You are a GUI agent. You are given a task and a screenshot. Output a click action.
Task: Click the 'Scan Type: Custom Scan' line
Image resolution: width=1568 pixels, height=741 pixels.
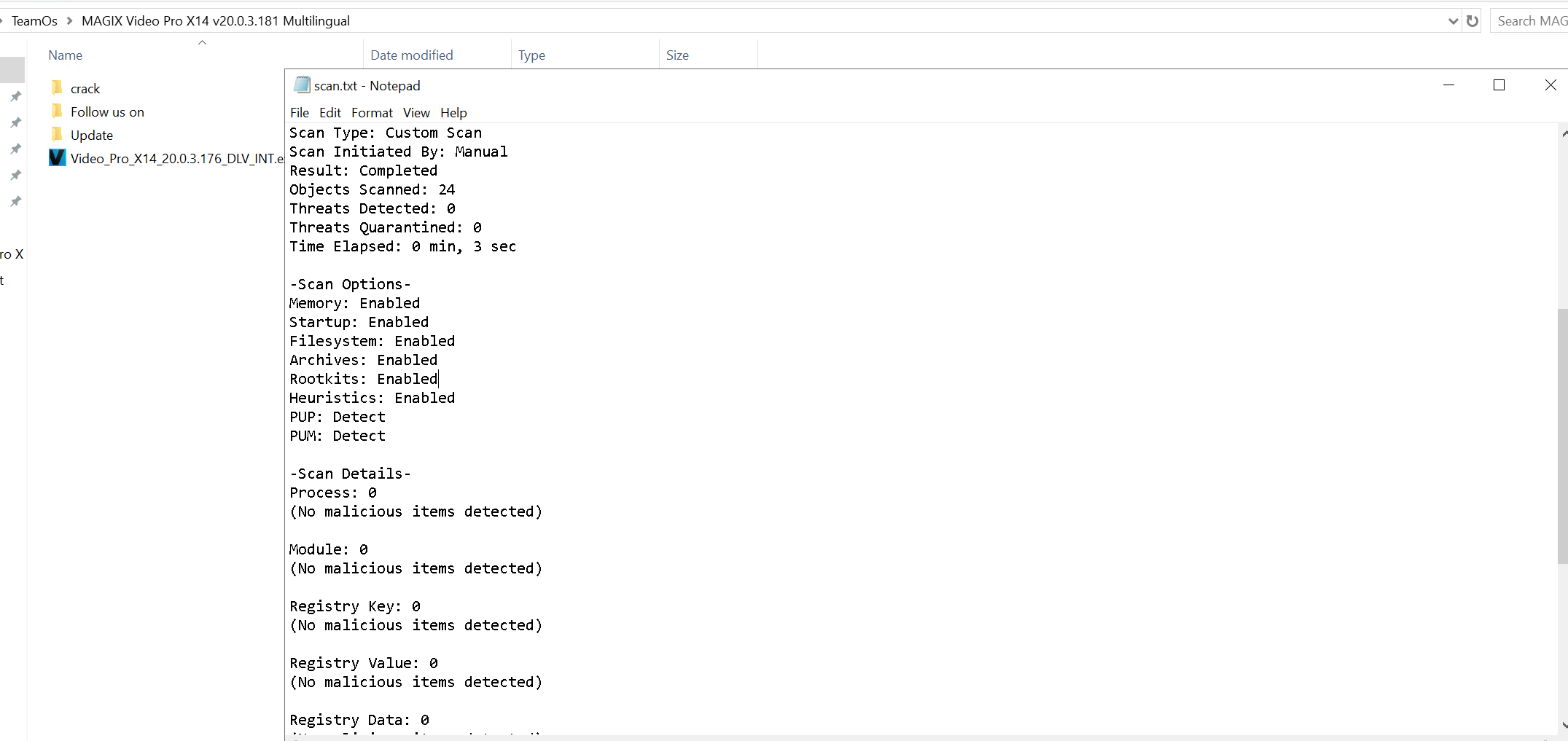[386, 133]
